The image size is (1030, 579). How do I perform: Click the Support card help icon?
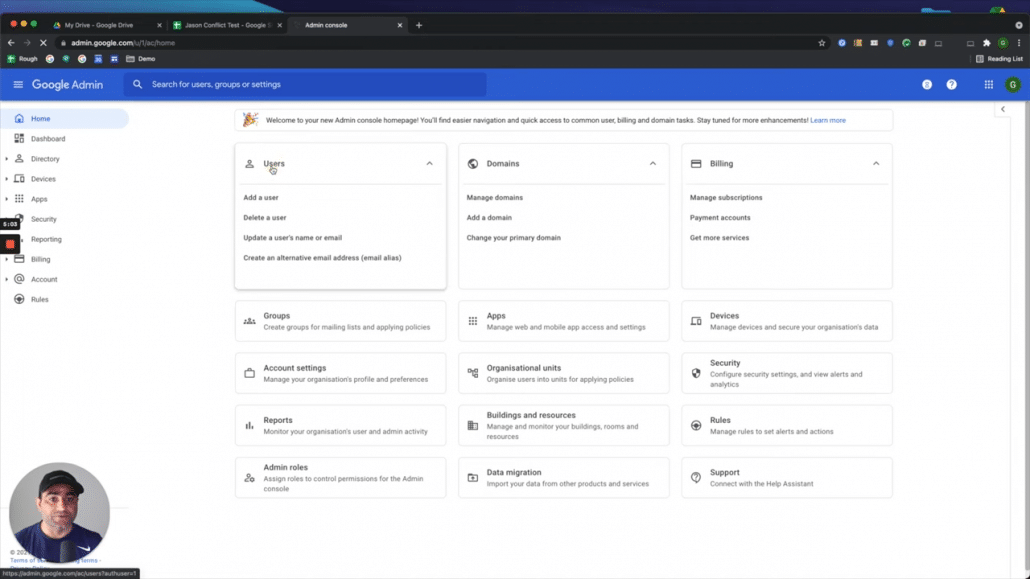coord(696,478)
